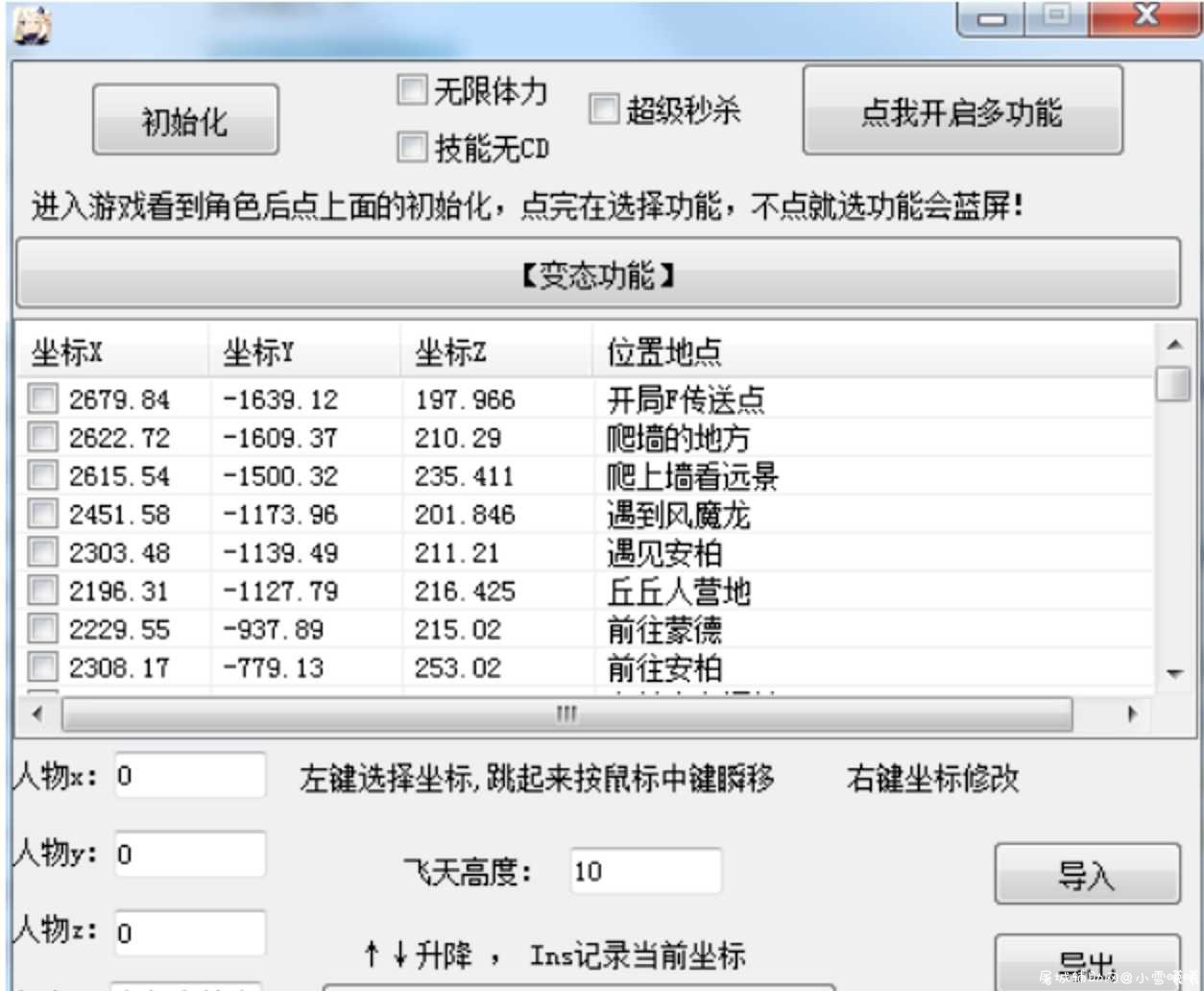The height and width of the screenshot is (991, 1204).
Task: Minimize the window
Action: coord(993,18)
